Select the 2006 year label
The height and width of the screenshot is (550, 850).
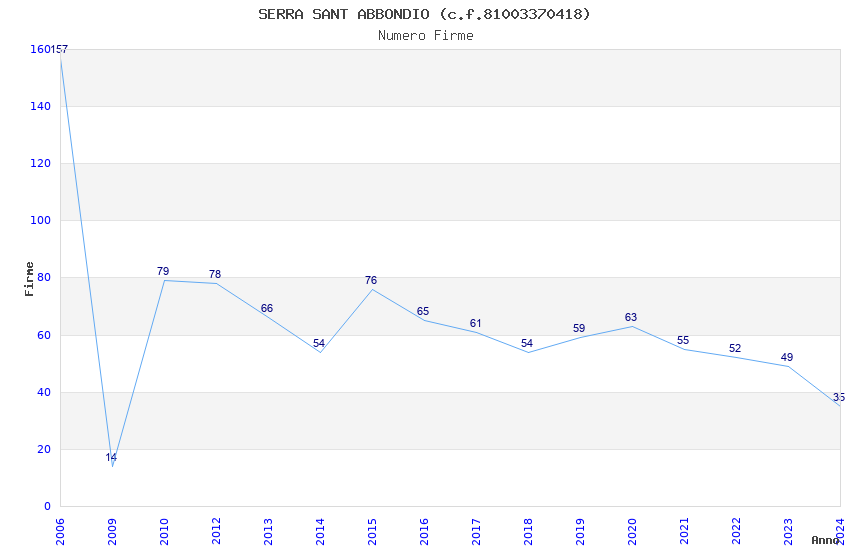tap(60, 531)
